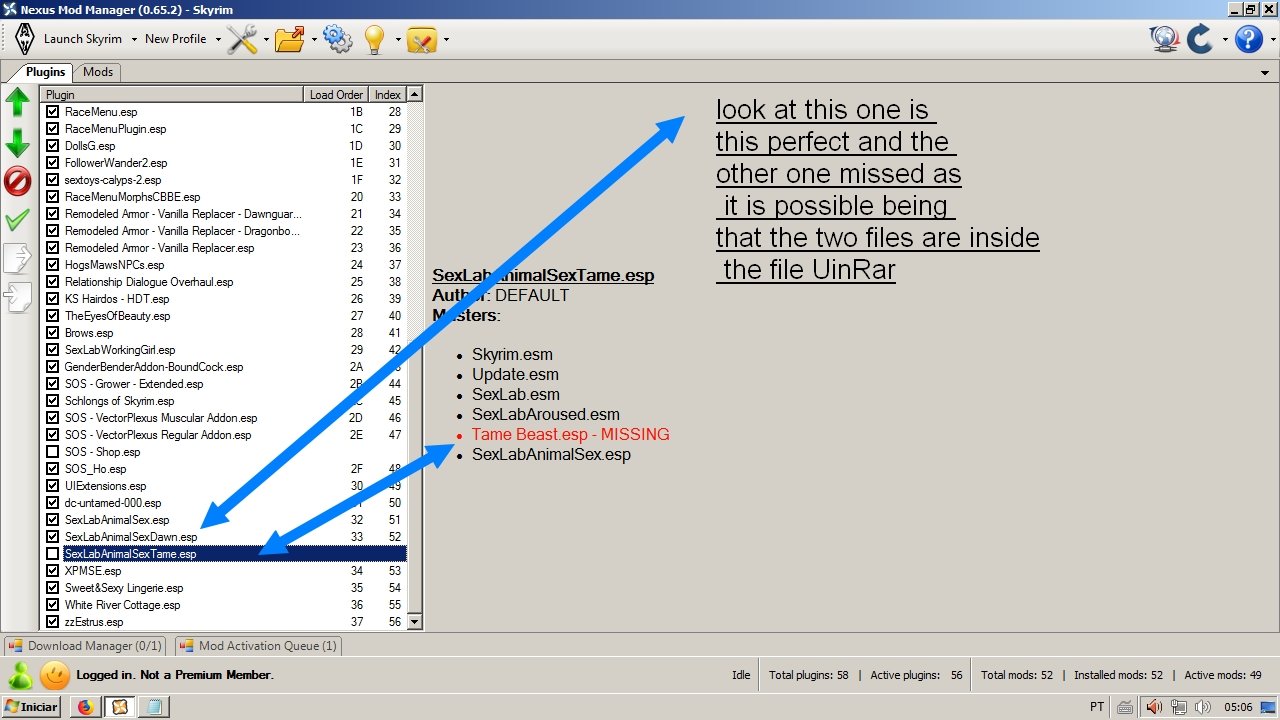Image resolution: width=1280 pixels, height=720 pixels.
Task: Uncheck the XPMSE.esp plugin checkbox
Action: [x=53, y=571]
